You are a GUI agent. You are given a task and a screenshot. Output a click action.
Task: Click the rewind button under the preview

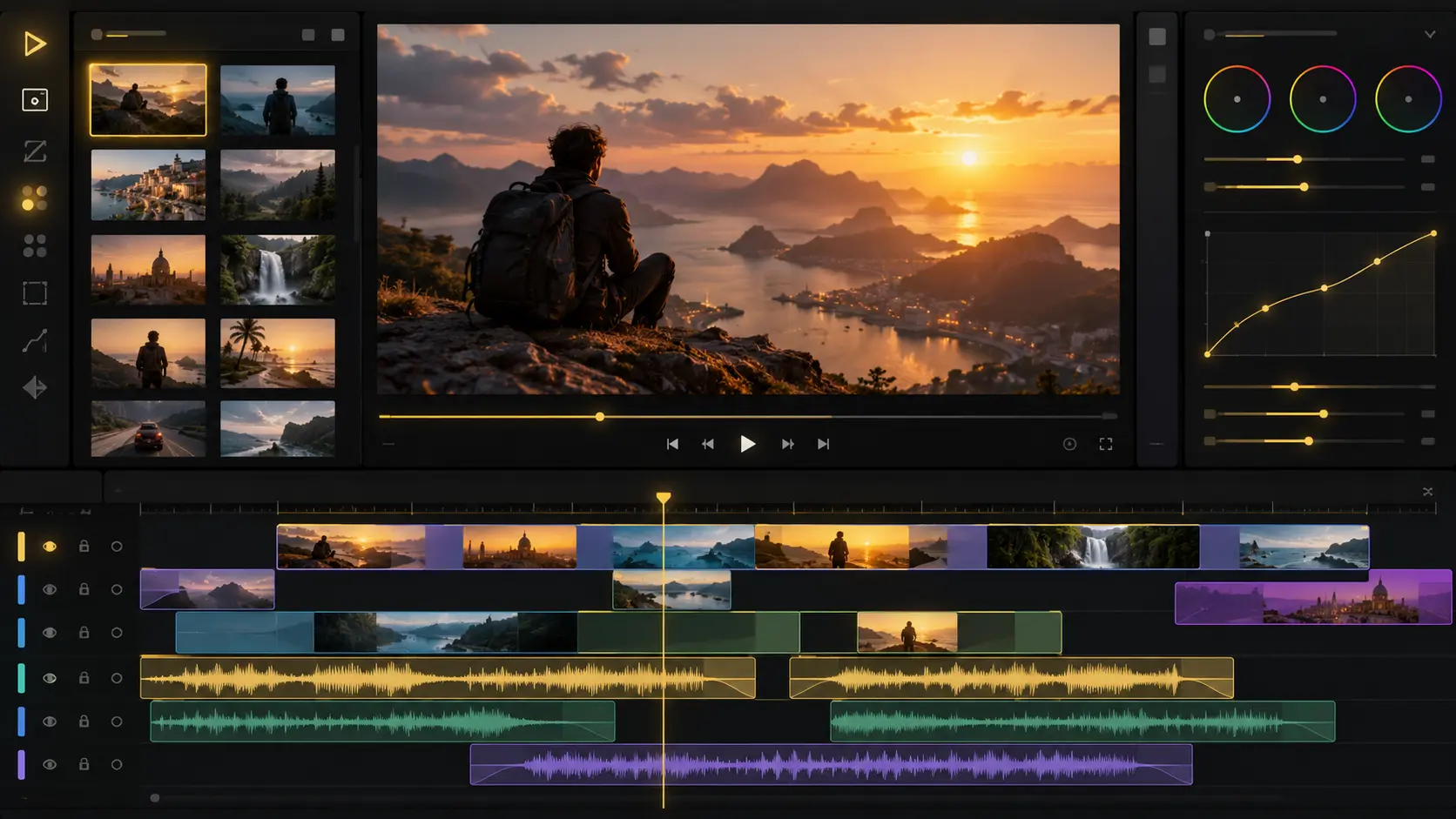tap(708, 444)
